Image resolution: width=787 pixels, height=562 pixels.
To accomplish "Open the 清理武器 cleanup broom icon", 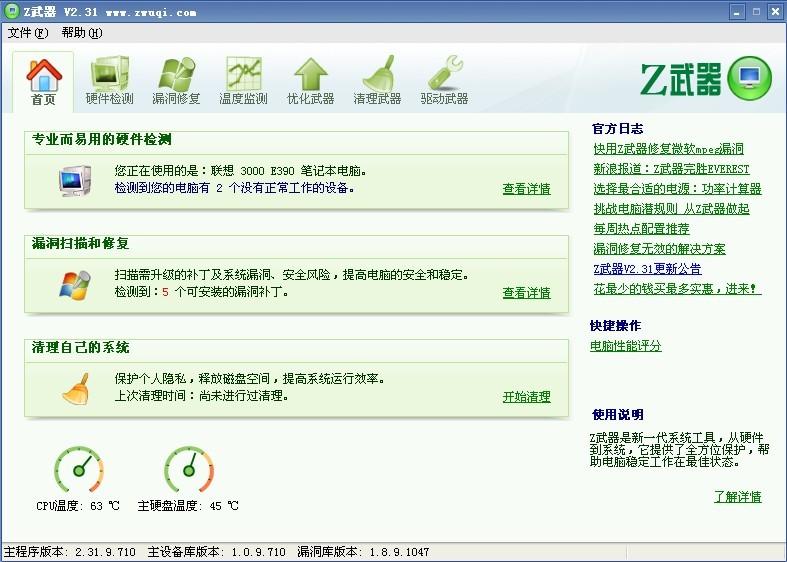I will tap(378, 73).
